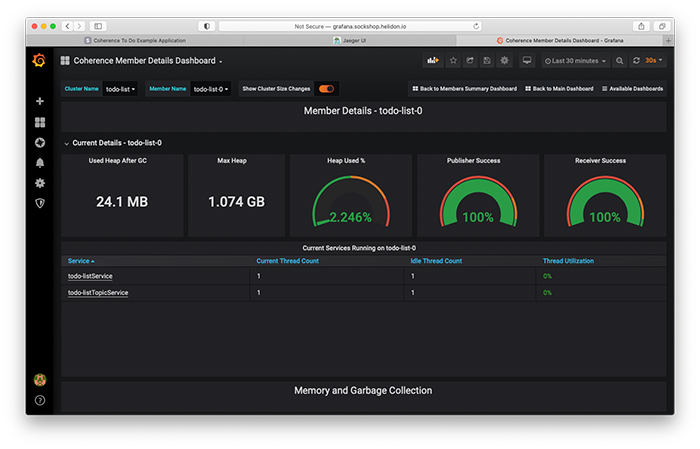Sort by the Service column header
This screenshot has height=449, width=700.
coord(81,261)
